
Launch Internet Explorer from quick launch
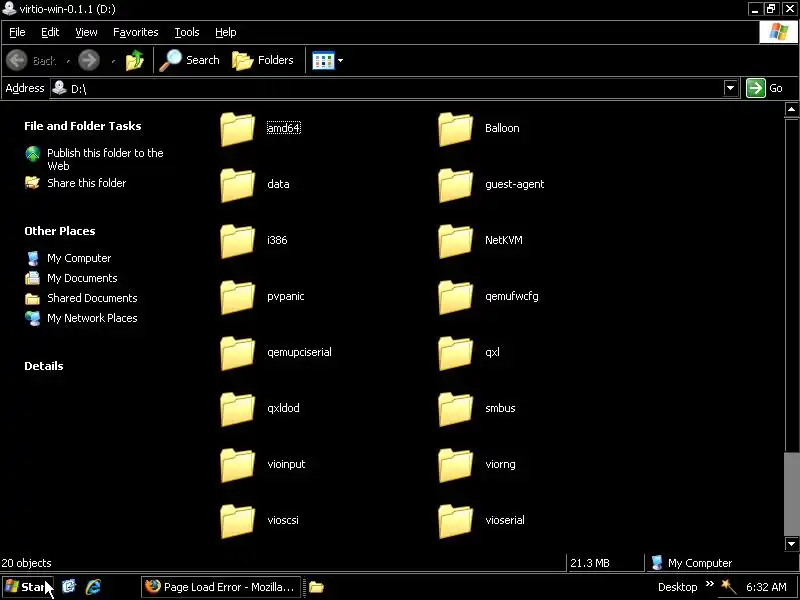coord(93,587)
